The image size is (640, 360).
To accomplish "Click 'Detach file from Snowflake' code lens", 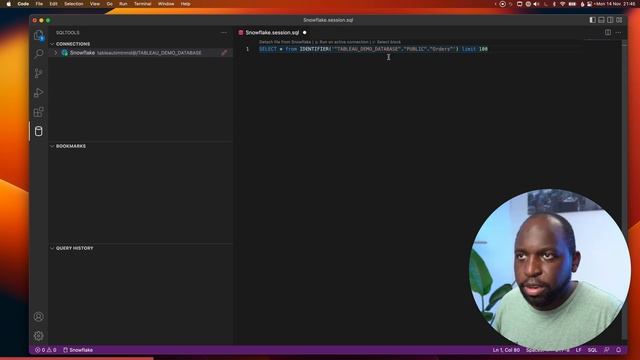I will pos(285,42).
